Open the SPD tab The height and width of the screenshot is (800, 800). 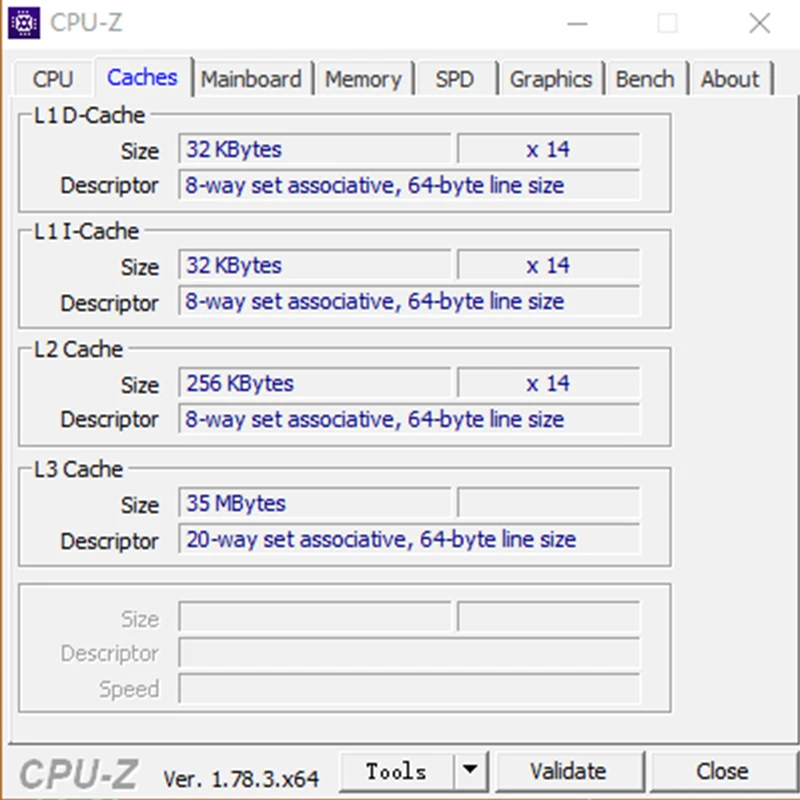pyautogui.click(x=455, y=79)
